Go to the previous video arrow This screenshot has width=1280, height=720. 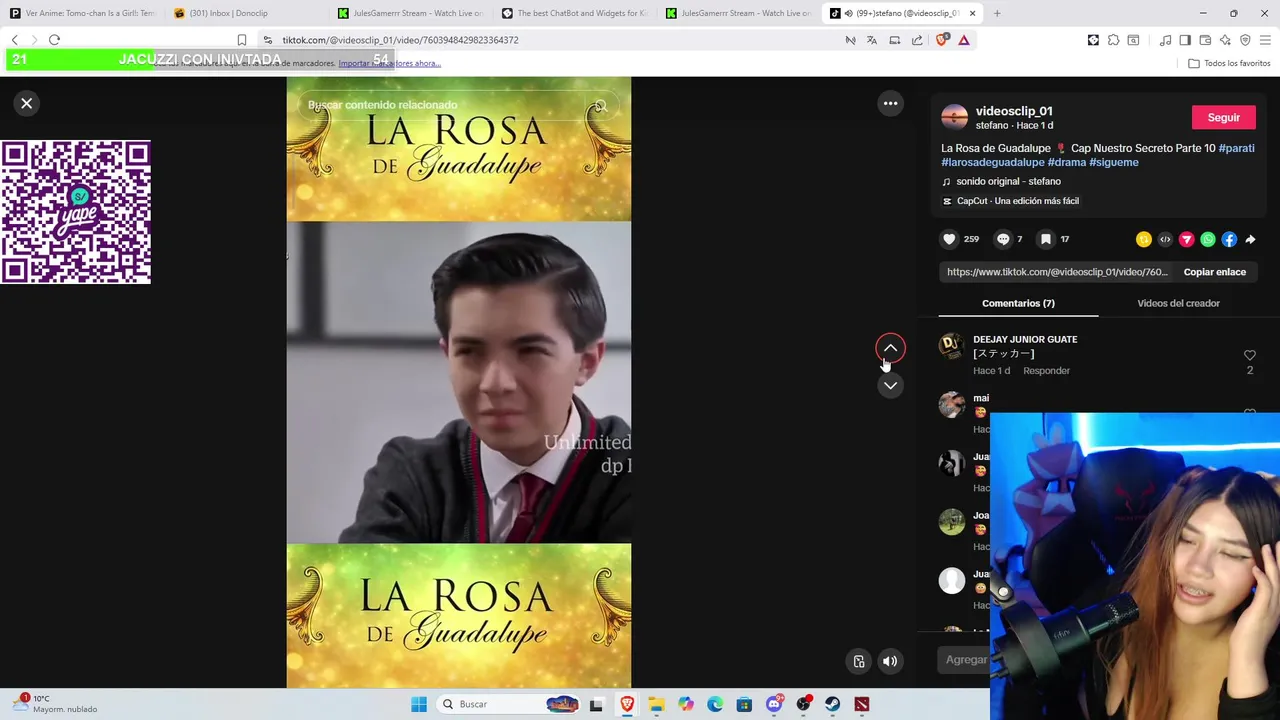[x=890, y=348]
